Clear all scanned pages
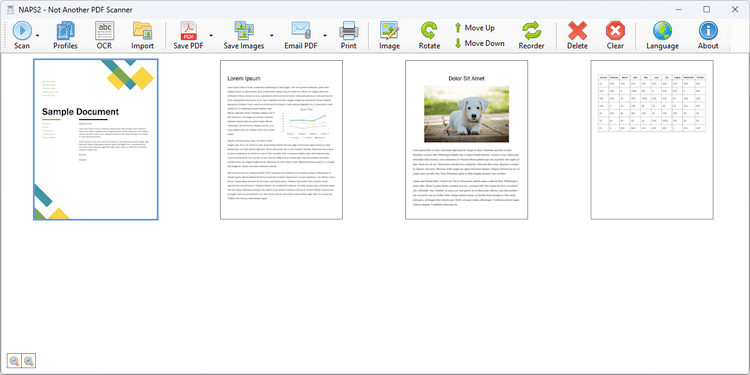 coord(615,36)
